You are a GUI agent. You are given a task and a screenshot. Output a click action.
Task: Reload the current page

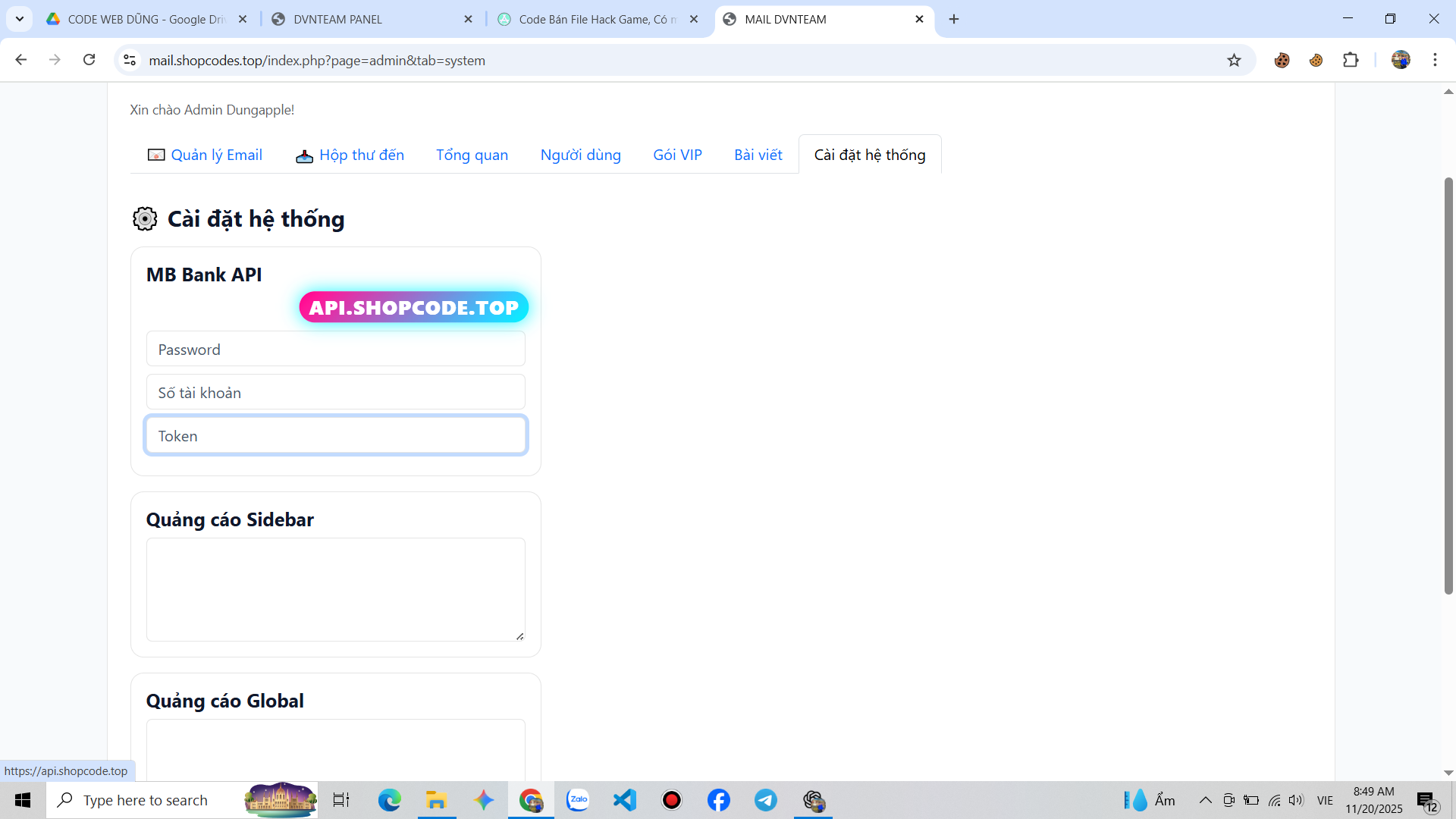pyautogui.click(x=89, y=60)
